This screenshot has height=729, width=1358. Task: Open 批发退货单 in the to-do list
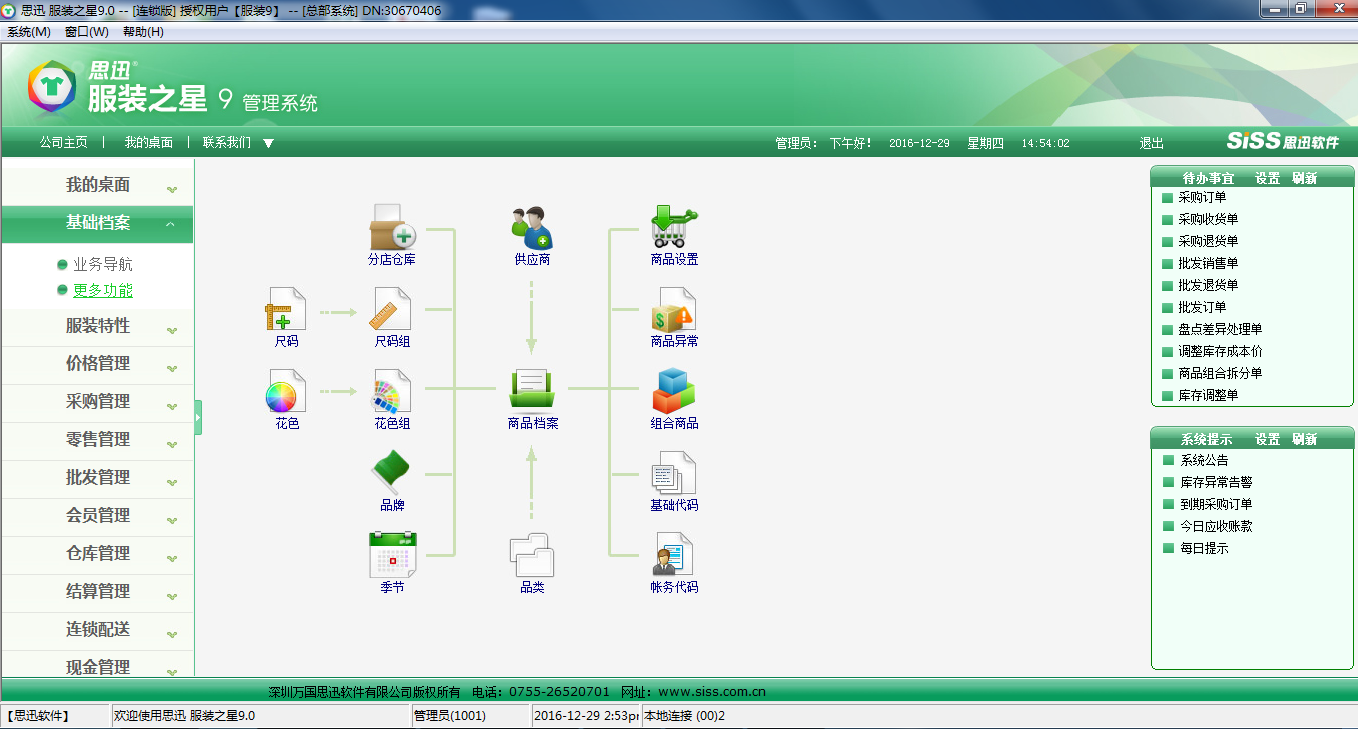coord(1208,286)
